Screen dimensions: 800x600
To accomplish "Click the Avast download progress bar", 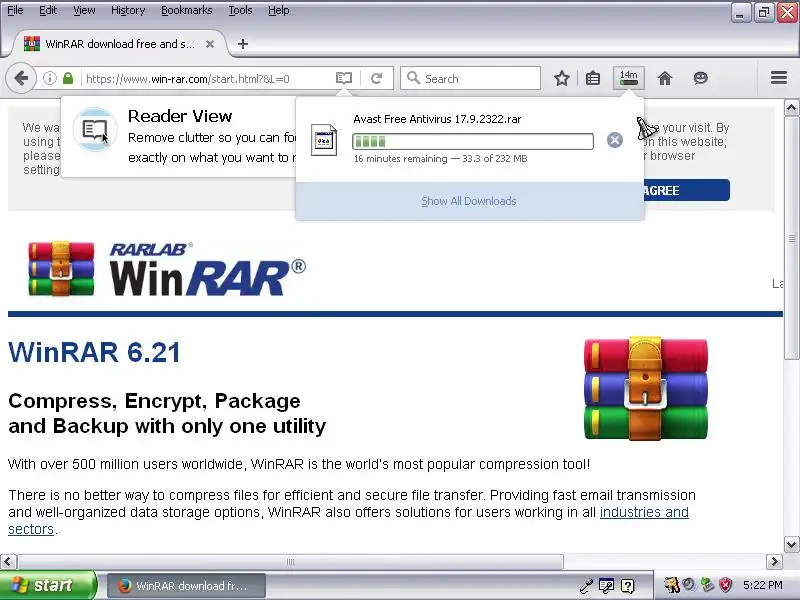I will tap(473, 141).
